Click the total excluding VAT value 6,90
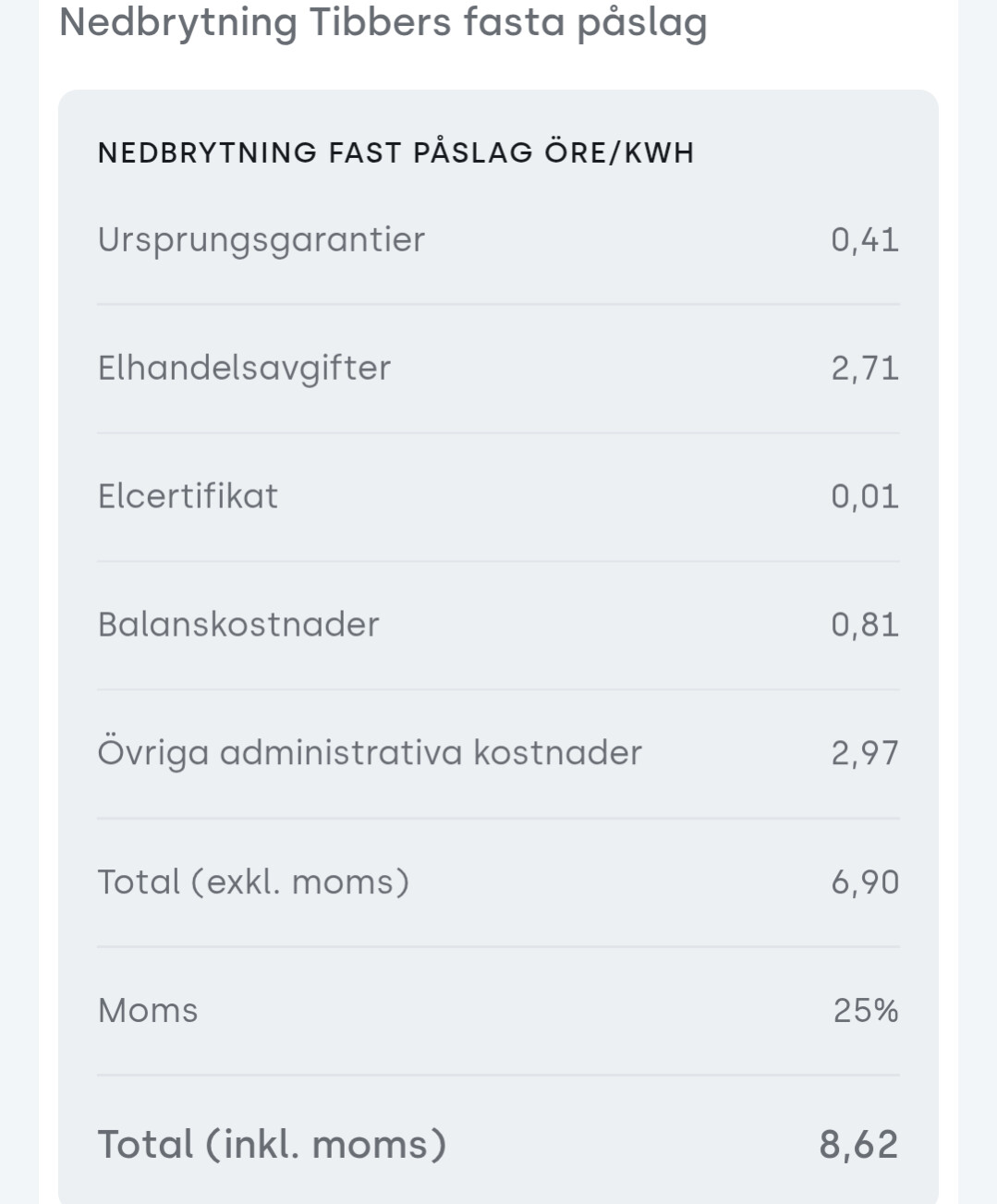The image size is (997, 1204). point(864,882)
